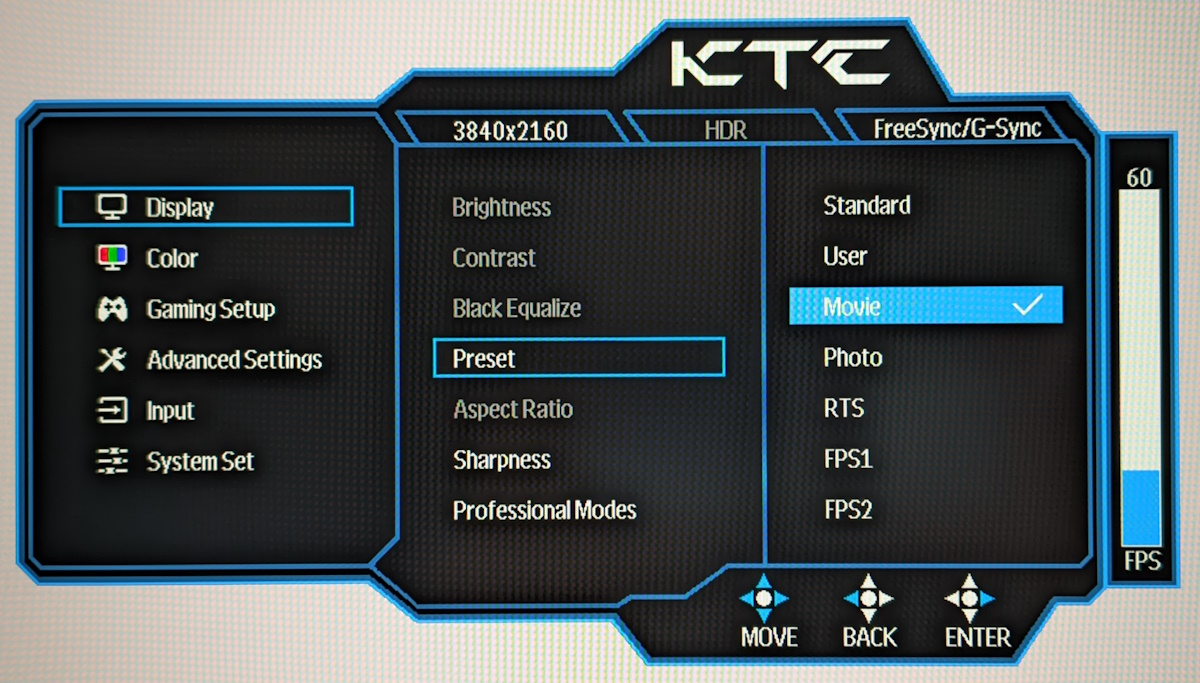
Task: Select the Sharpness setting
Action: (502, 460)
